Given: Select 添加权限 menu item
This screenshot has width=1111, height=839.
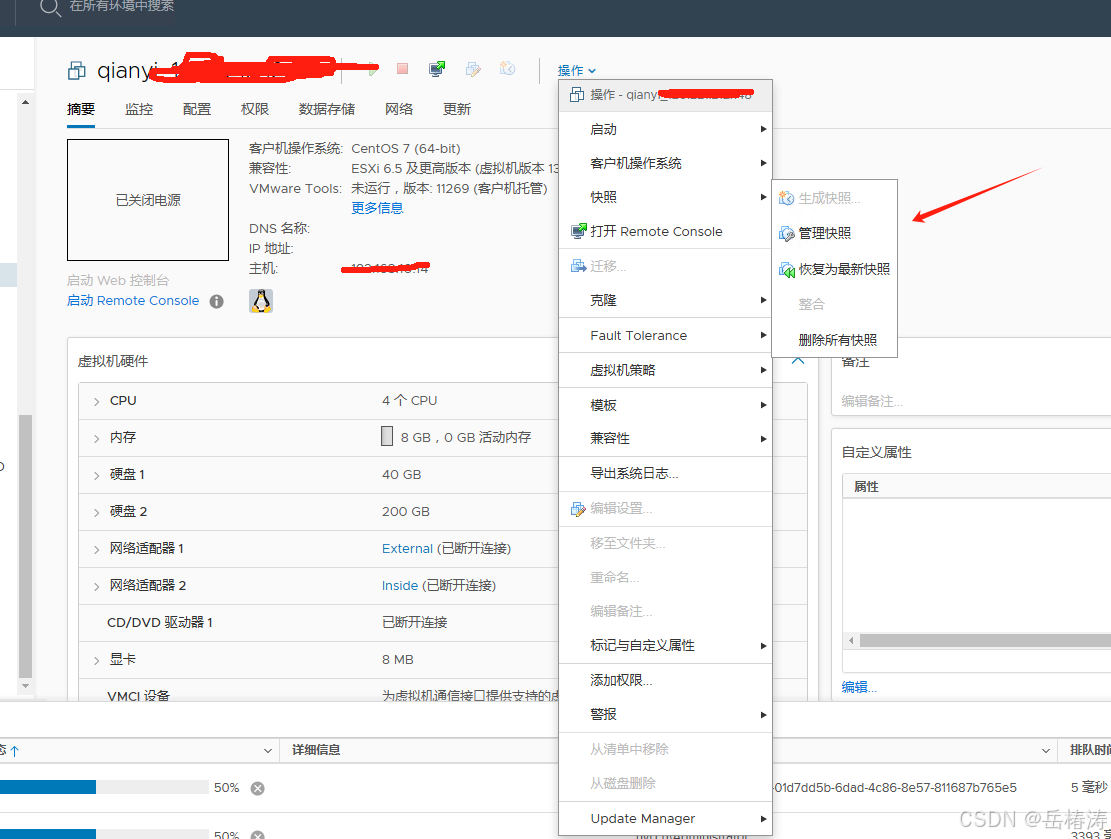Looking at the screenshot, I should click(x=665, y=680).
